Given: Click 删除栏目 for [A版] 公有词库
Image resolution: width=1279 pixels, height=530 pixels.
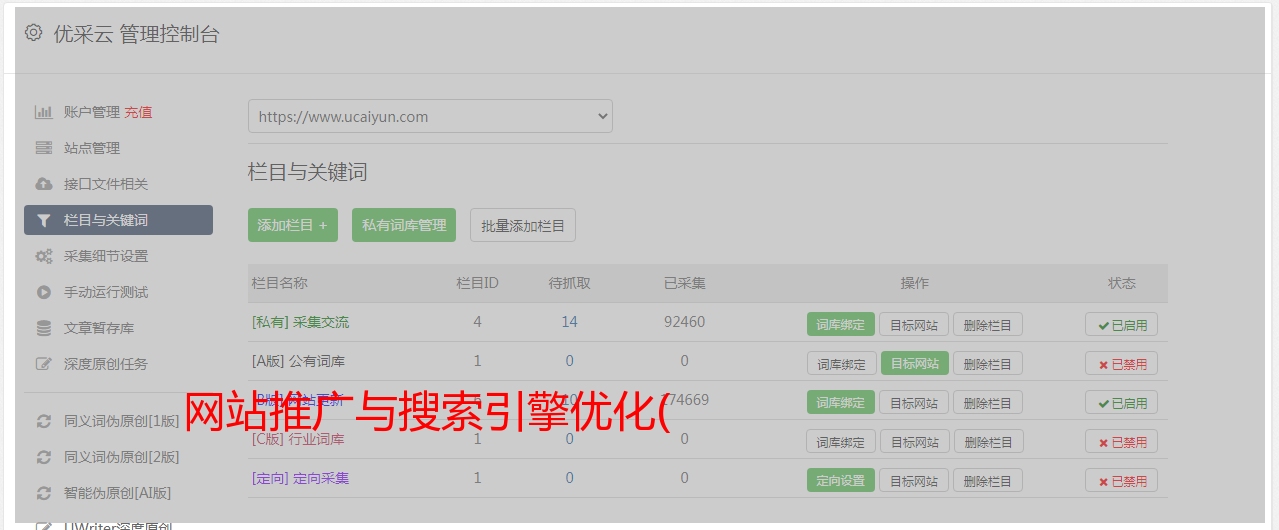Looking at the screenshot, I should pos(988,363).
